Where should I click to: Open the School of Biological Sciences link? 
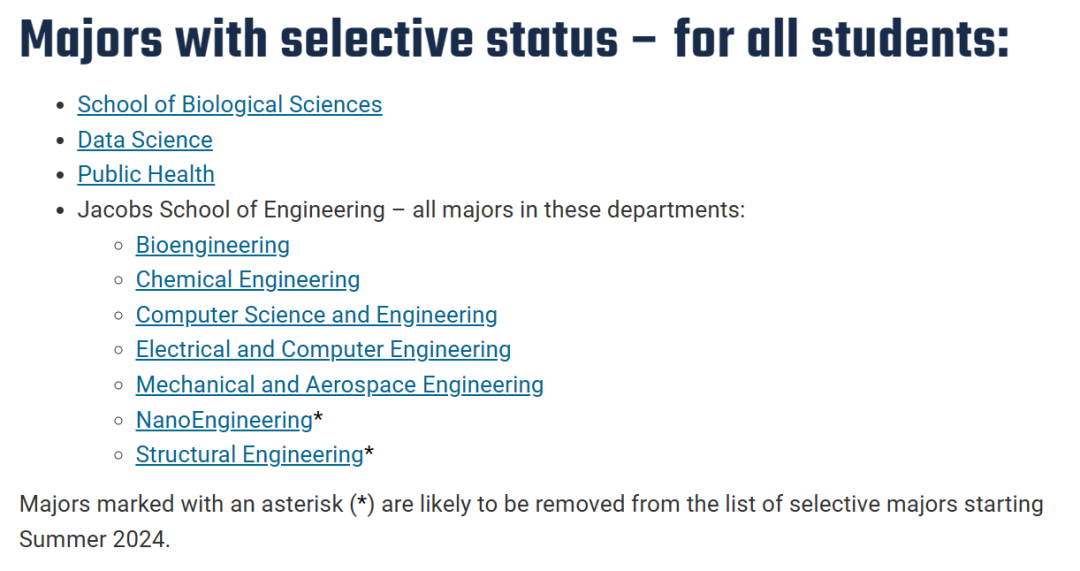[229, 105]
